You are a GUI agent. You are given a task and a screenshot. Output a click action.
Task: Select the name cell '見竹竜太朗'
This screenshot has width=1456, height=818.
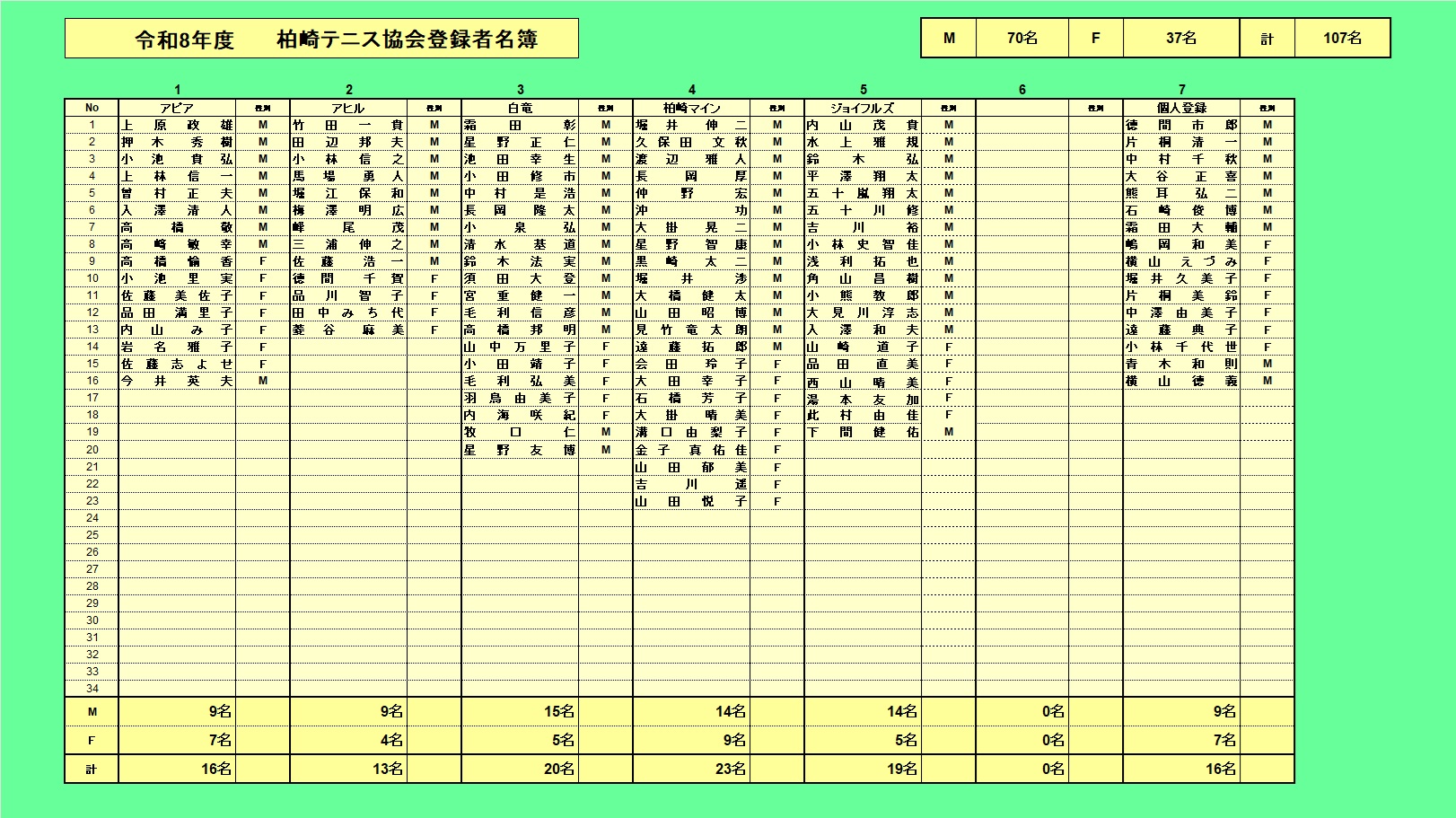pyautogui.click(x=691, y=330)
